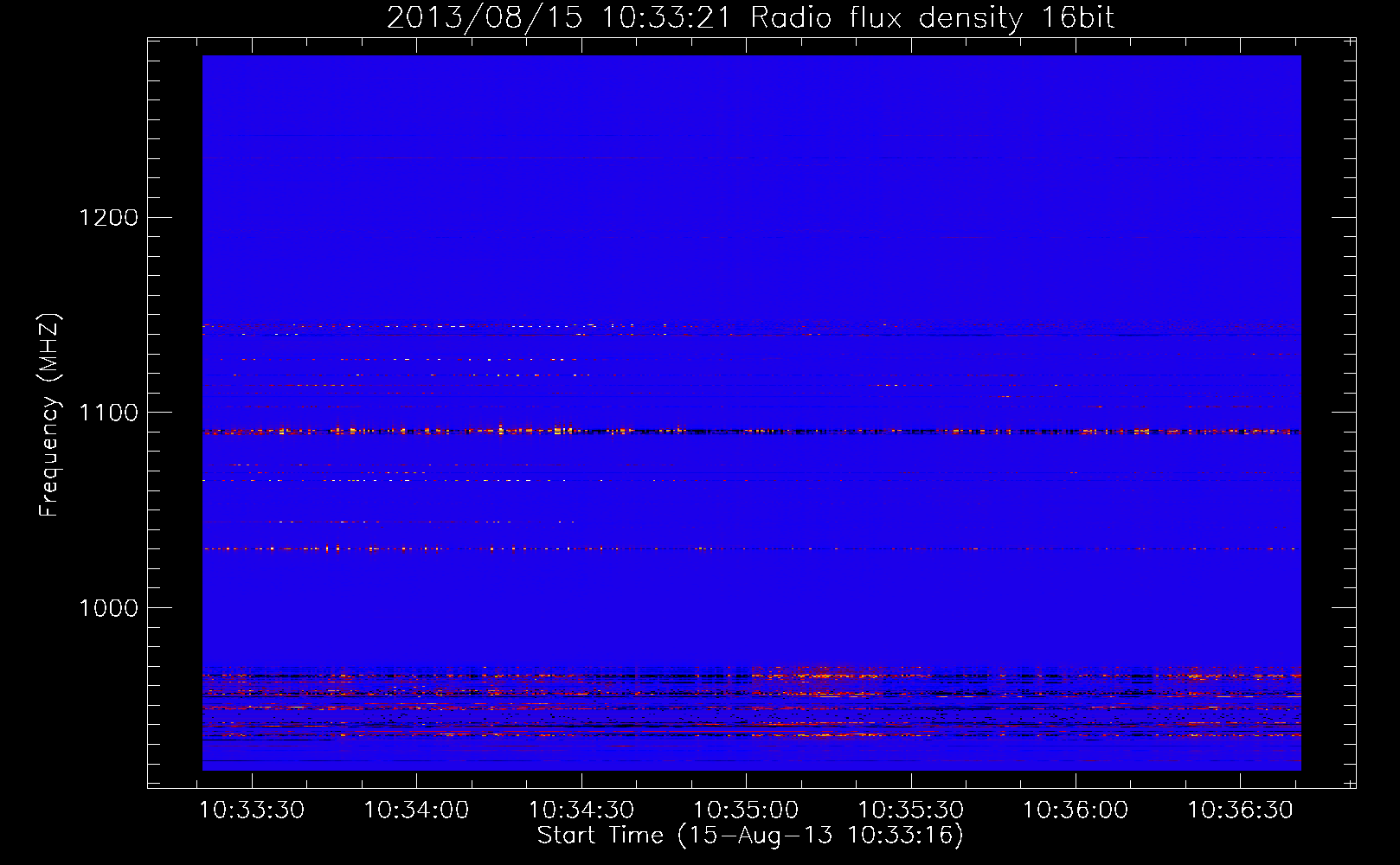Click the 10:35:30 time axis label
The height and width of the screenshot is (865, 1400).
pyautogui.click(x=910, y=811)
